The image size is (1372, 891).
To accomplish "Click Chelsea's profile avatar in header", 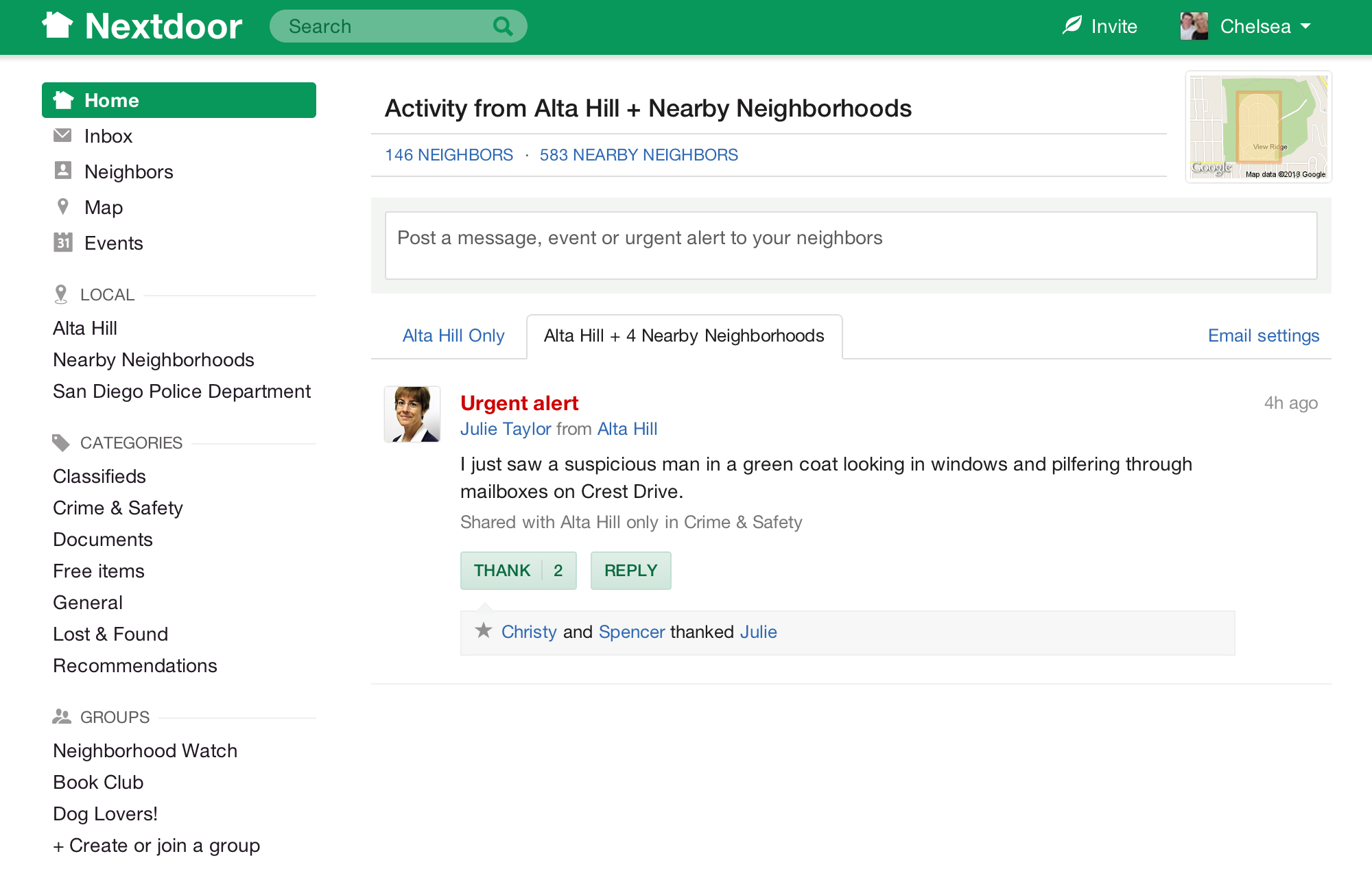I will pos(1194,26).
